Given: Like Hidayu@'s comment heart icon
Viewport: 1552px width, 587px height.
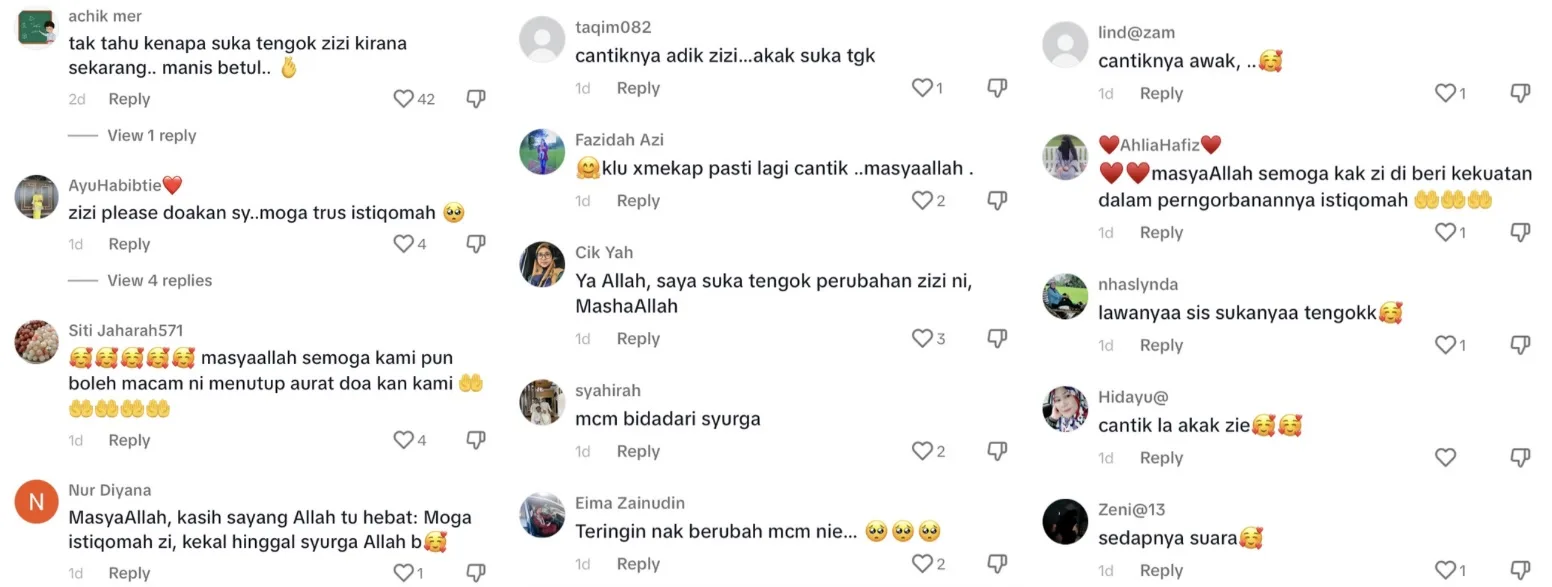Looking at the screenshot, I should (x=1445, y=458).
